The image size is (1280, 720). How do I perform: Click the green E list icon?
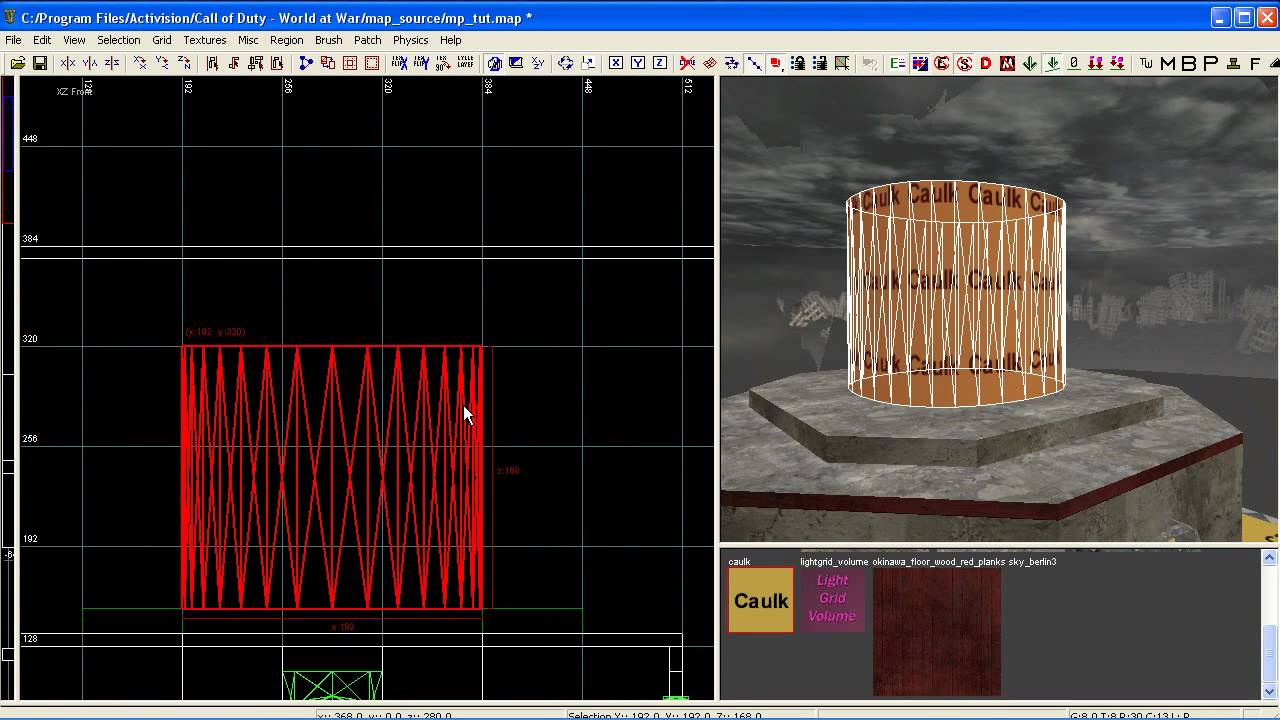[898, 63]
